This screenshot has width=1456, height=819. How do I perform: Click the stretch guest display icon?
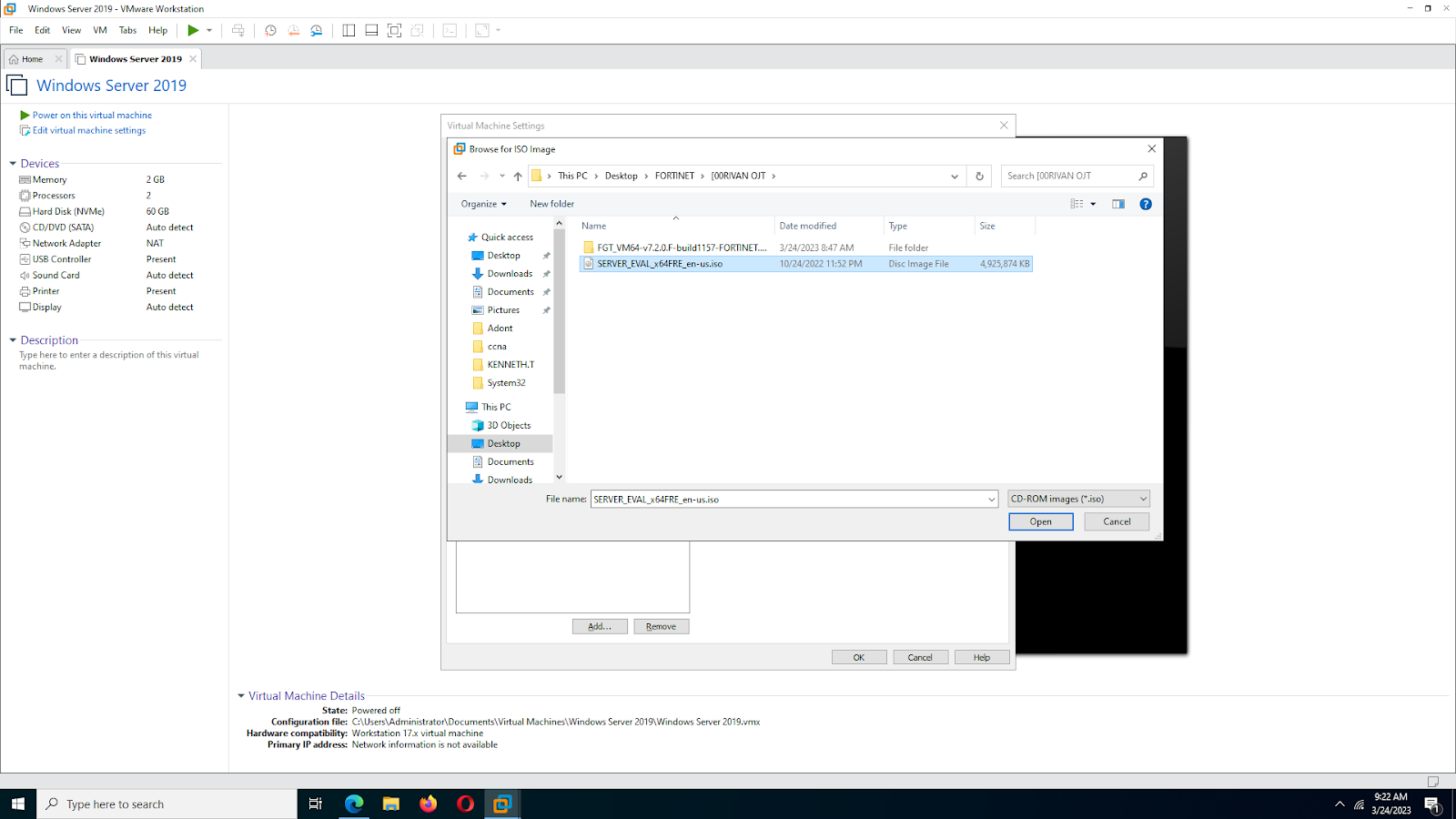(x=482, y=30)
